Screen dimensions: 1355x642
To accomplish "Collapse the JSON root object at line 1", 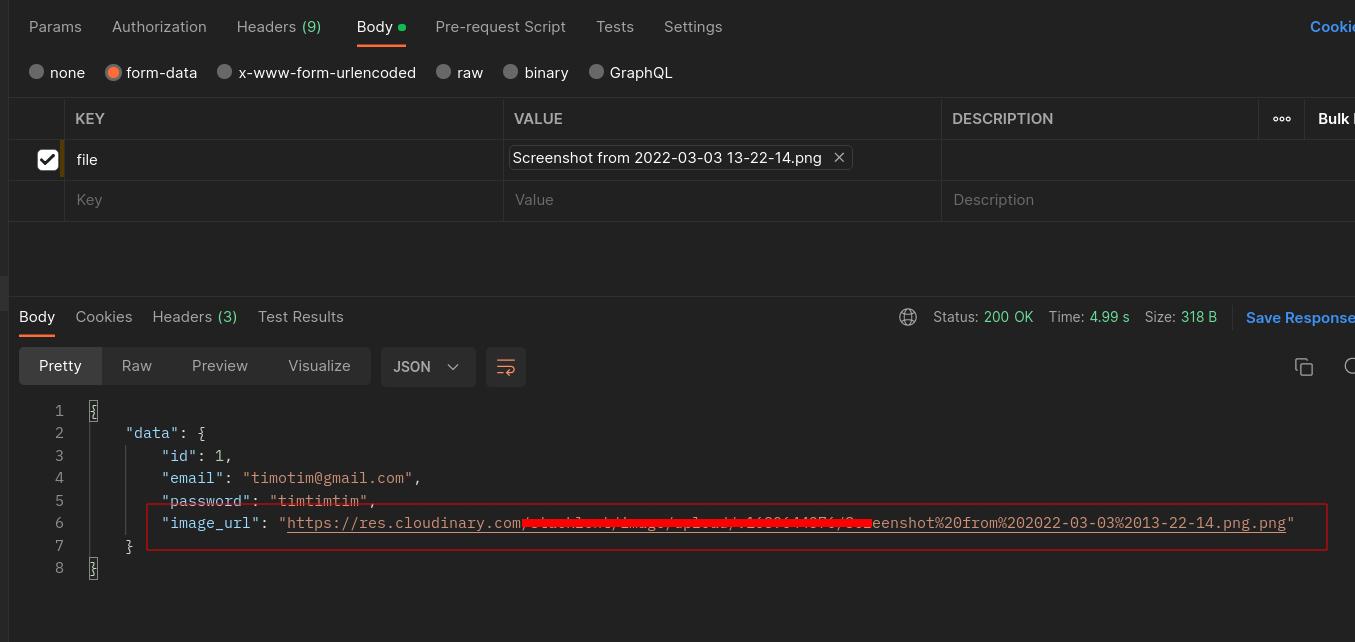I will (94, 411).
